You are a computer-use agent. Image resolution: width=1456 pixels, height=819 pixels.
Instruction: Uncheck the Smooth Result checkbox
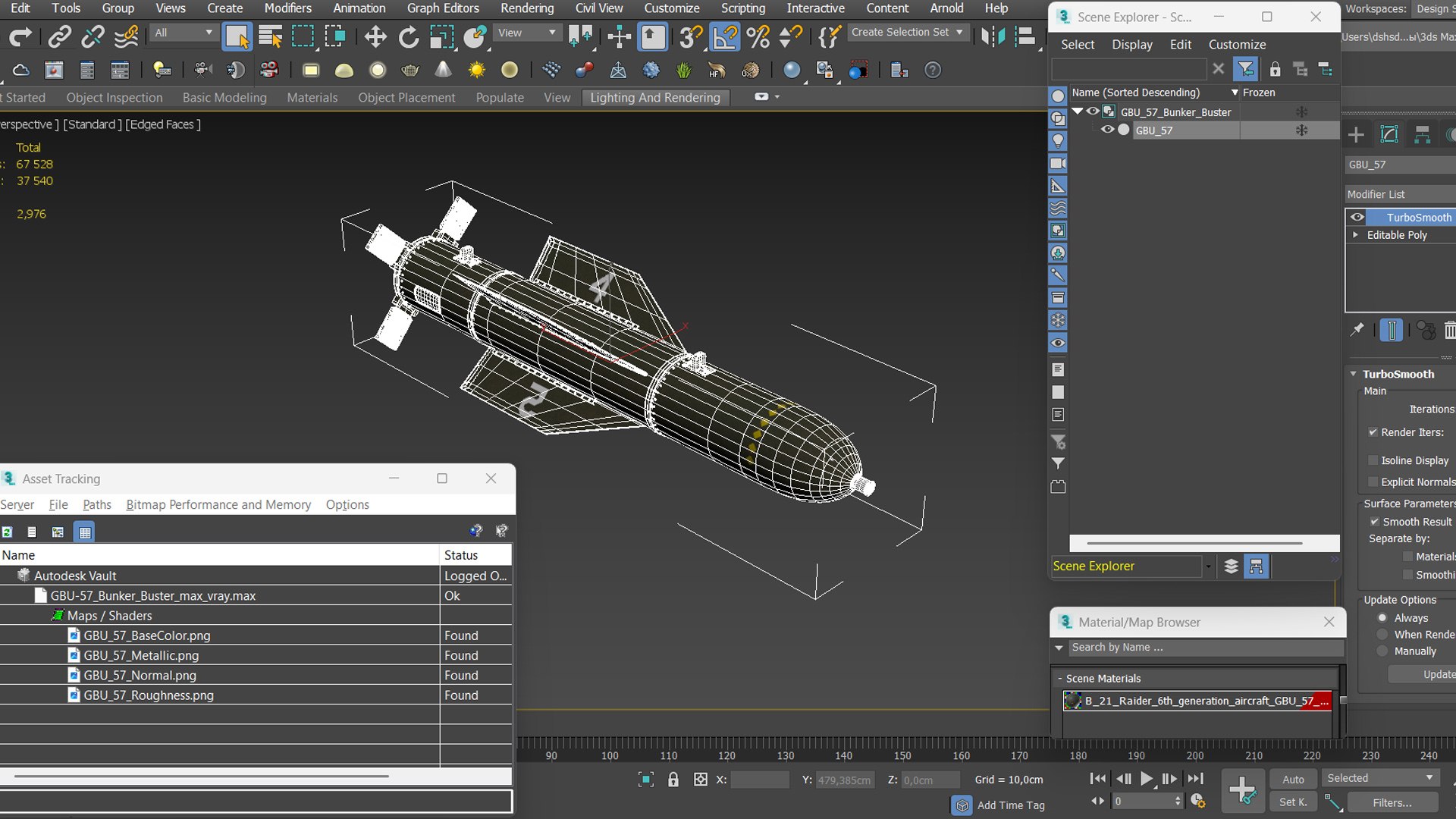[1374, 522]
